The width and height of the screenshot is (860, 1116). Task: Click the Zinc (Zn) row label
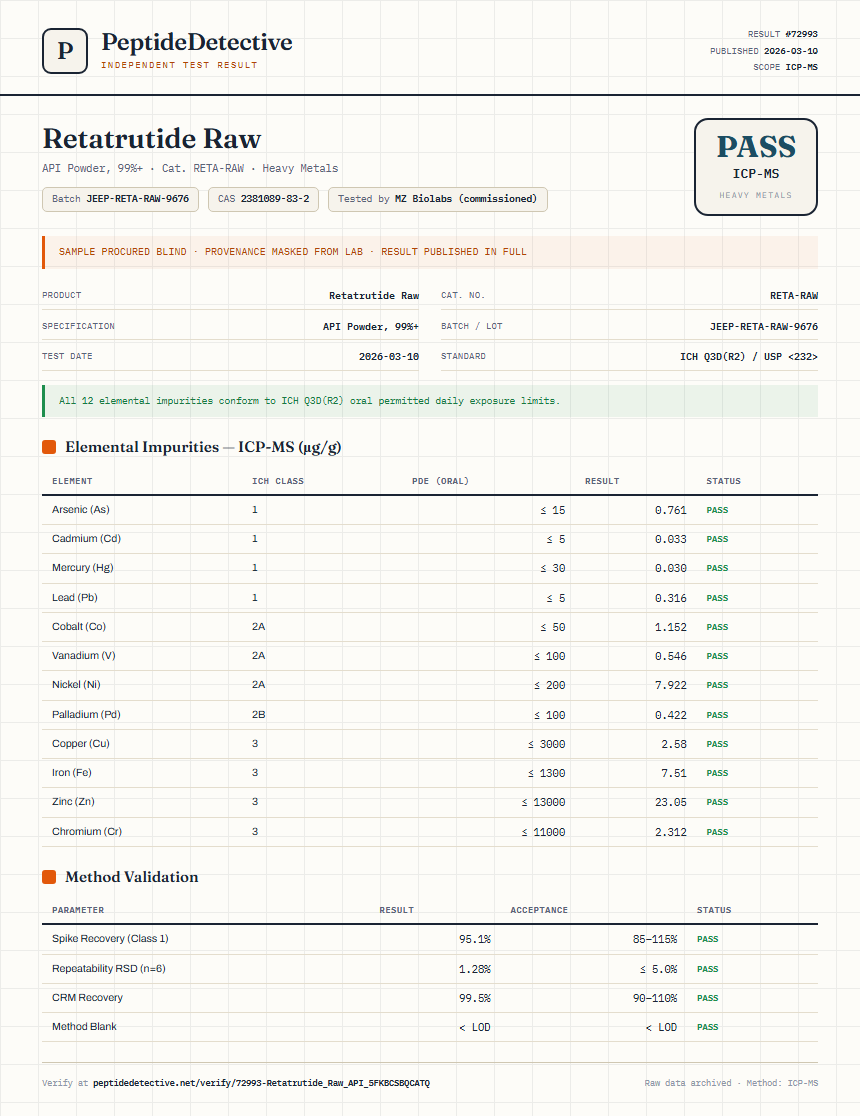point(73,801)
